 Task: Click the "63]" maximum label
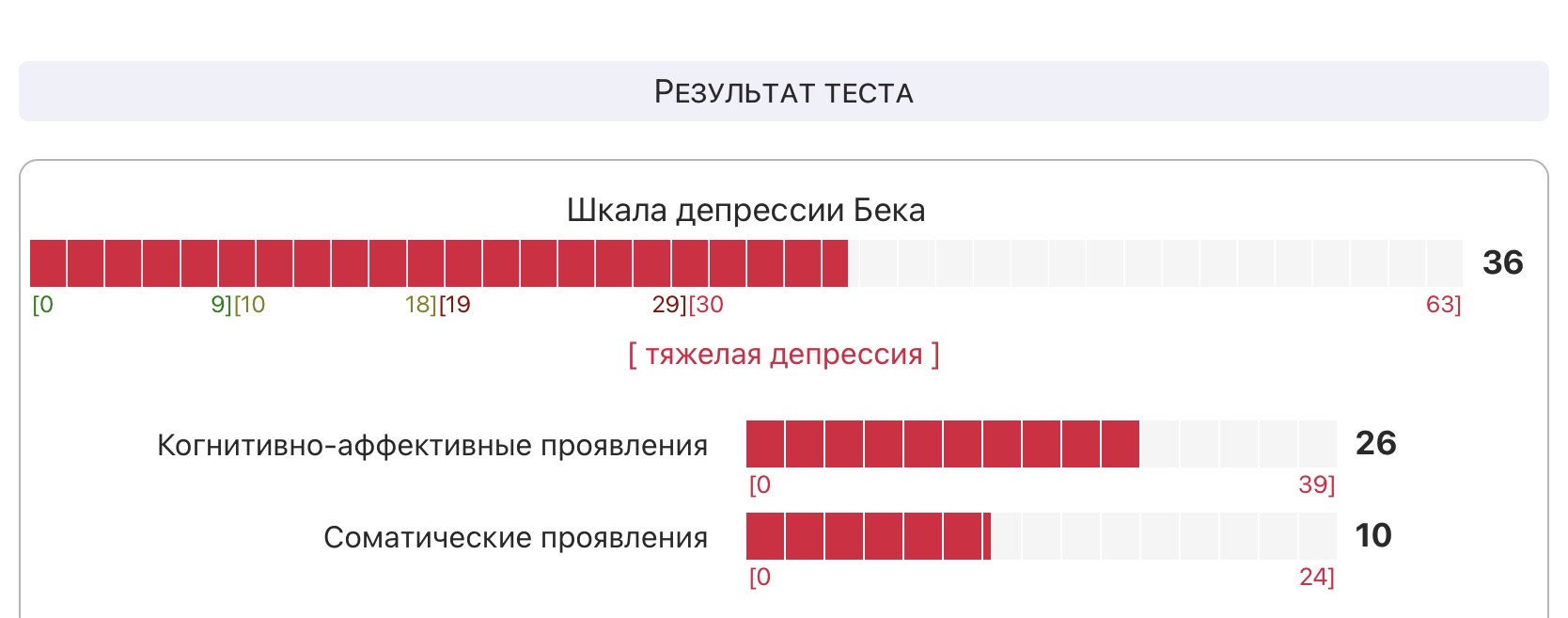coord(1443,305)
